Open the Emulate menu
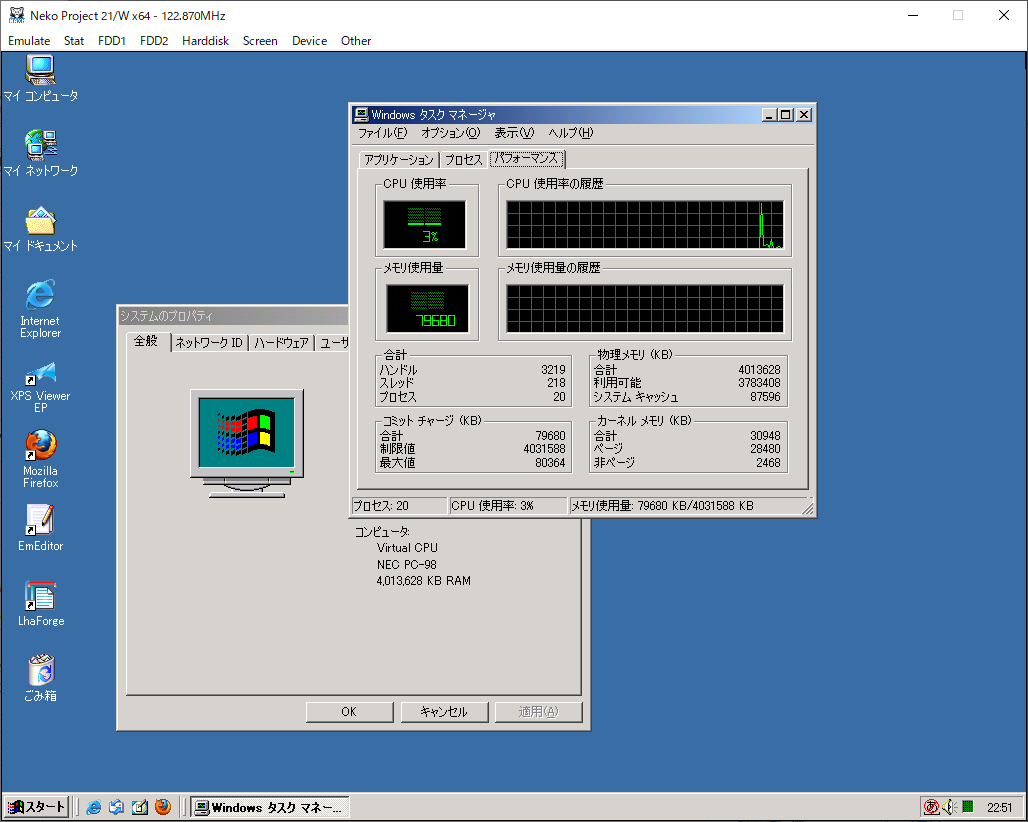 [x=29, y=41]
